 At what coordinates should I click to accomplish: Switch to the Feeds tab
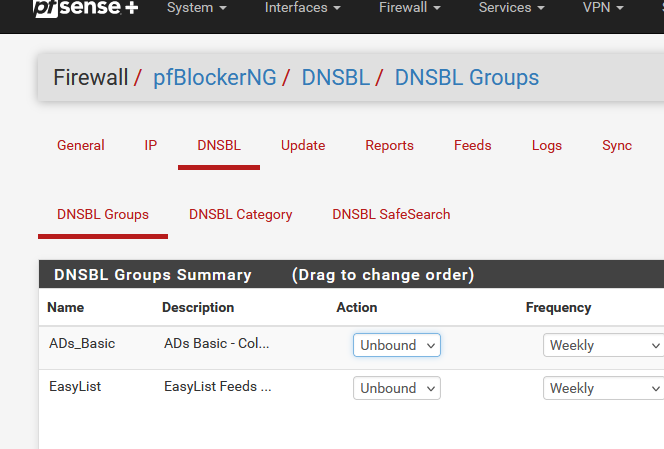[472, 145]
